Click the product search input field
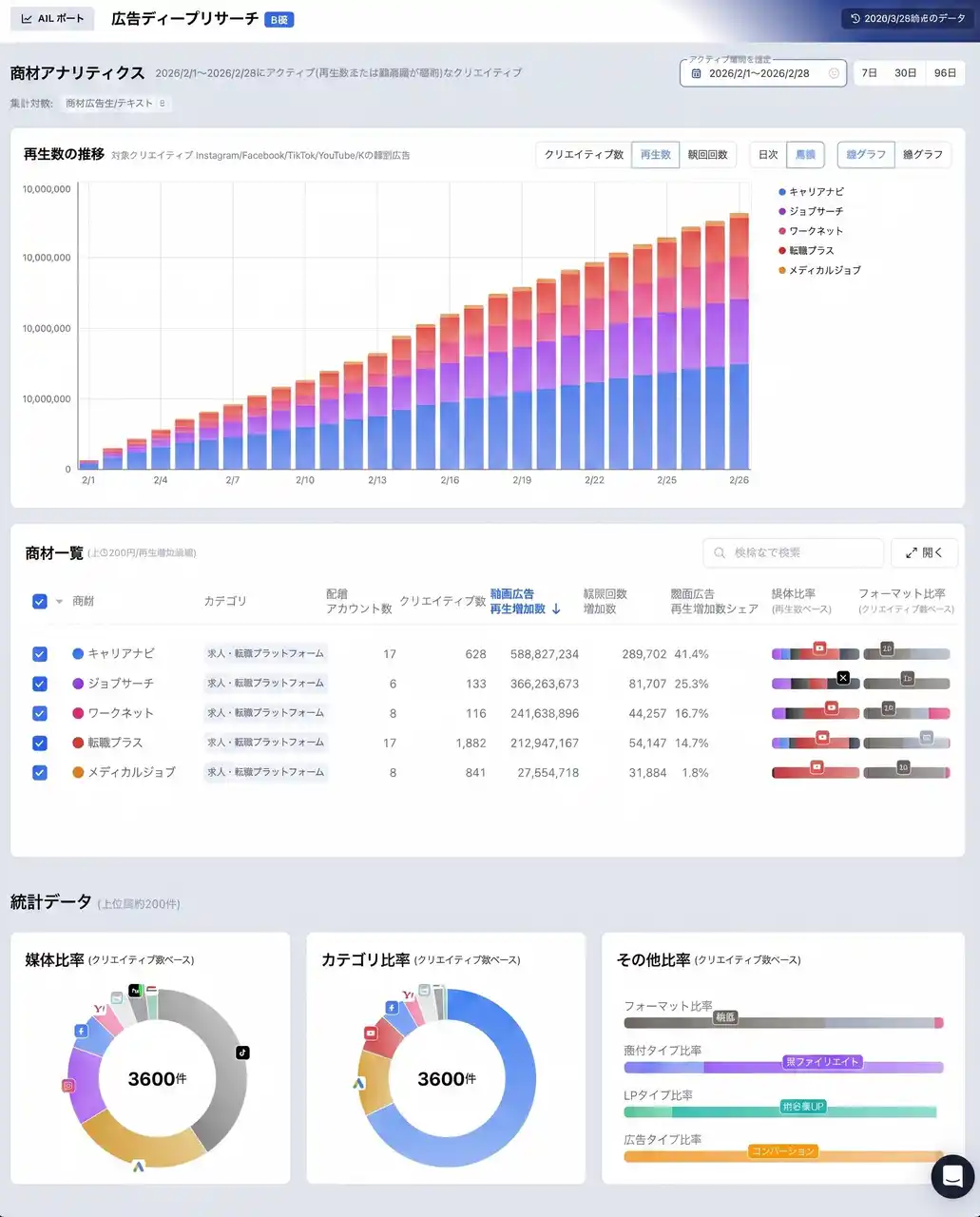 (794, 552)
